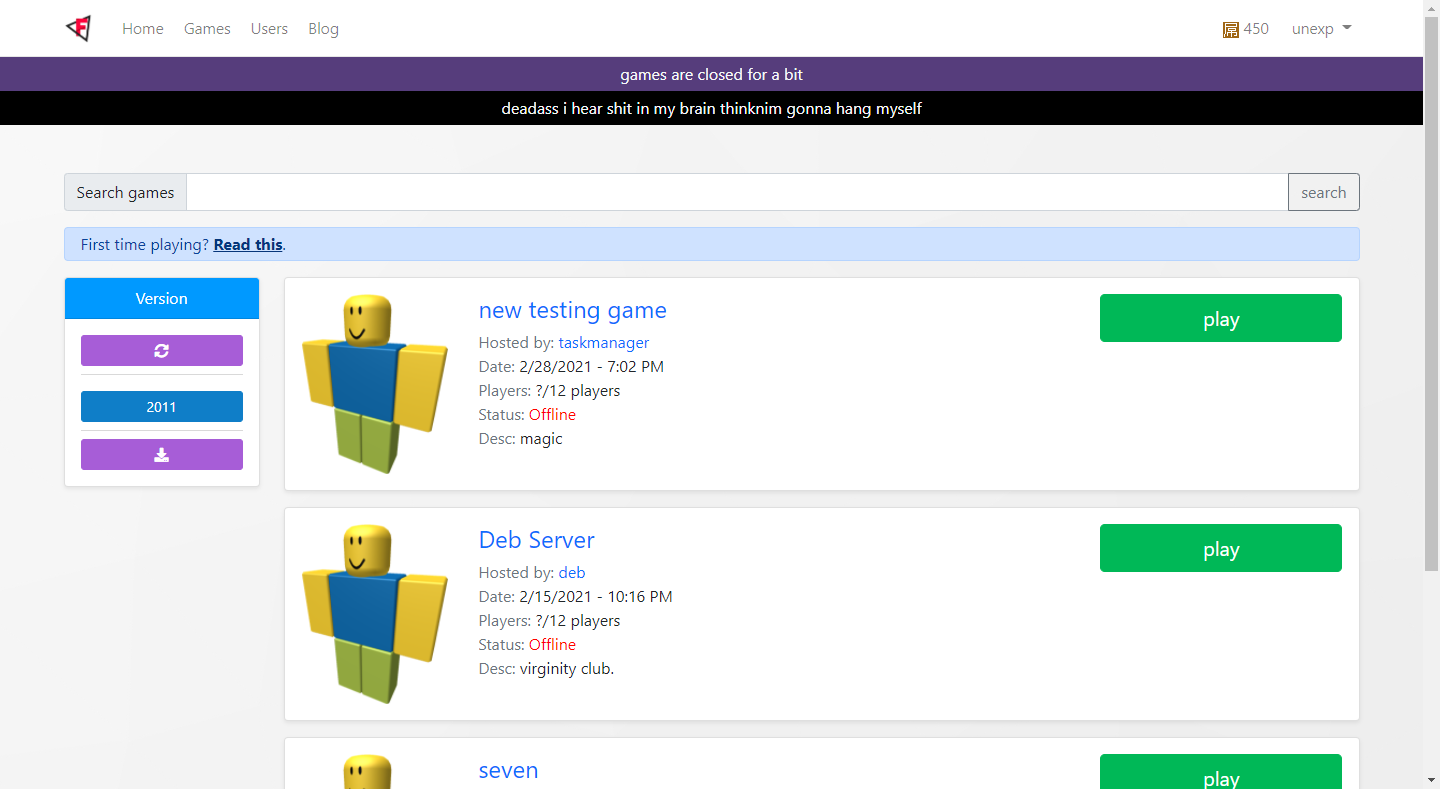Click player count on Deb Server
The image size is (1440, 789).
pos(578,621)
